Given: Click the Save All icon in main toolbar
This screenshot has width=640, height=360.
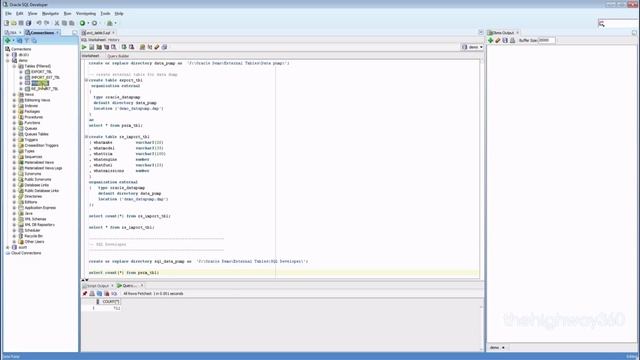Looking at the screenshot, I should [28, 23].
